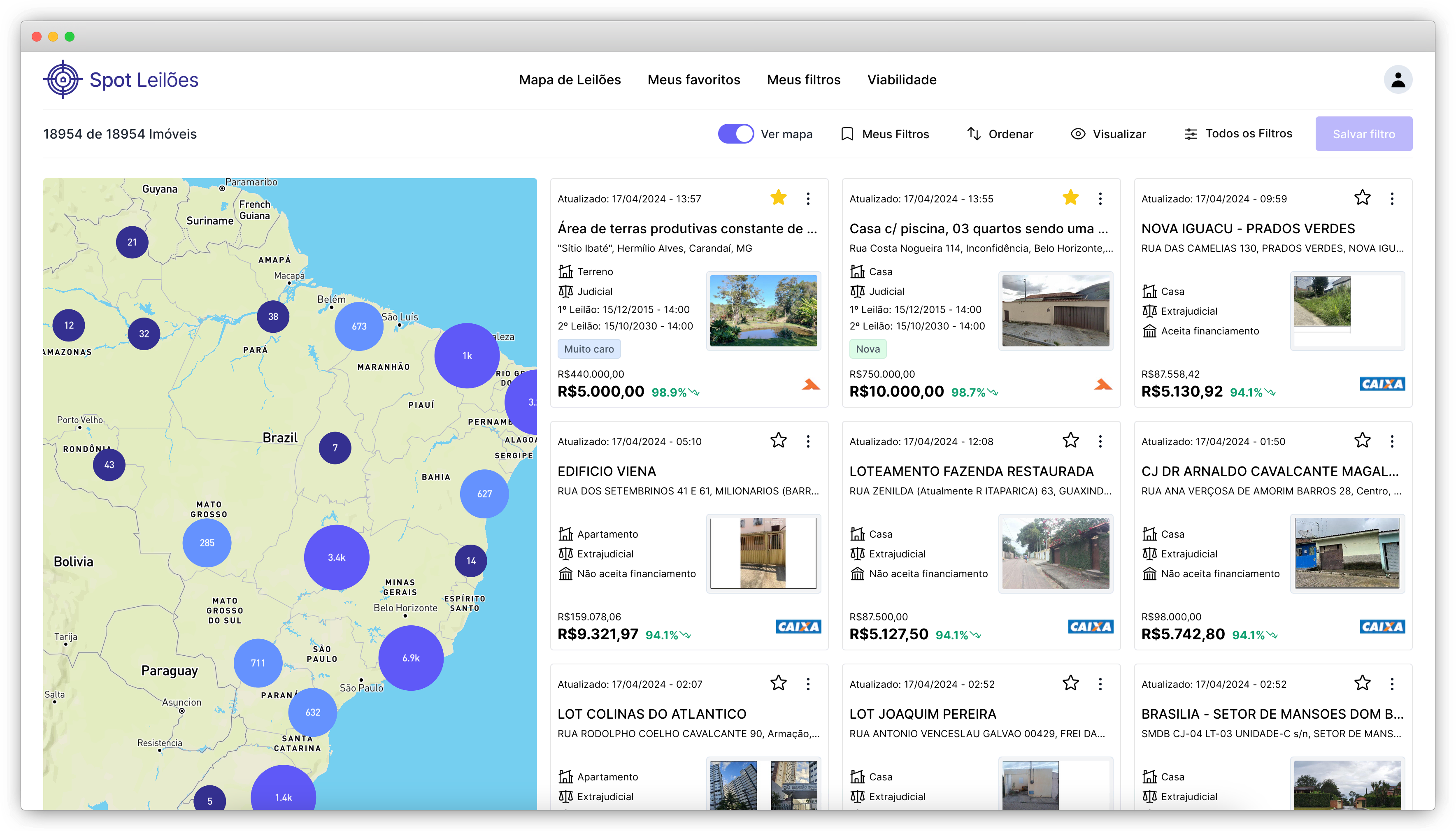Open three-dot menu for EDIFICIO VIENA card
Image resolution: width=1456 pixels, height=831 pixels.
pyautogui.click(x=807, y=441)
